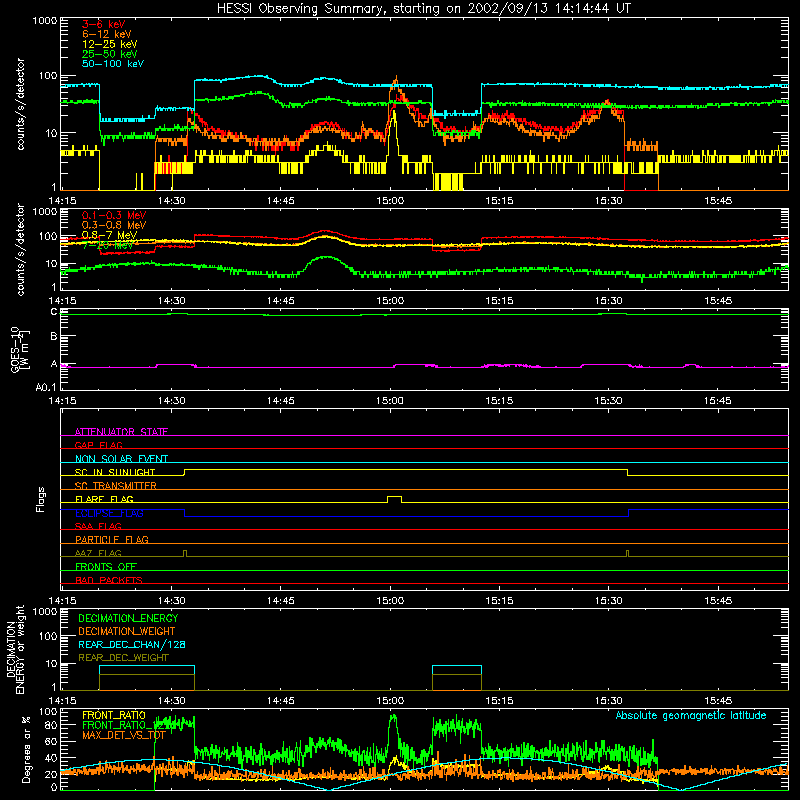Screen dimensions: 800x800
Task: Select the green FRONTS_OFF flag label
Action: tap(106, 567)
